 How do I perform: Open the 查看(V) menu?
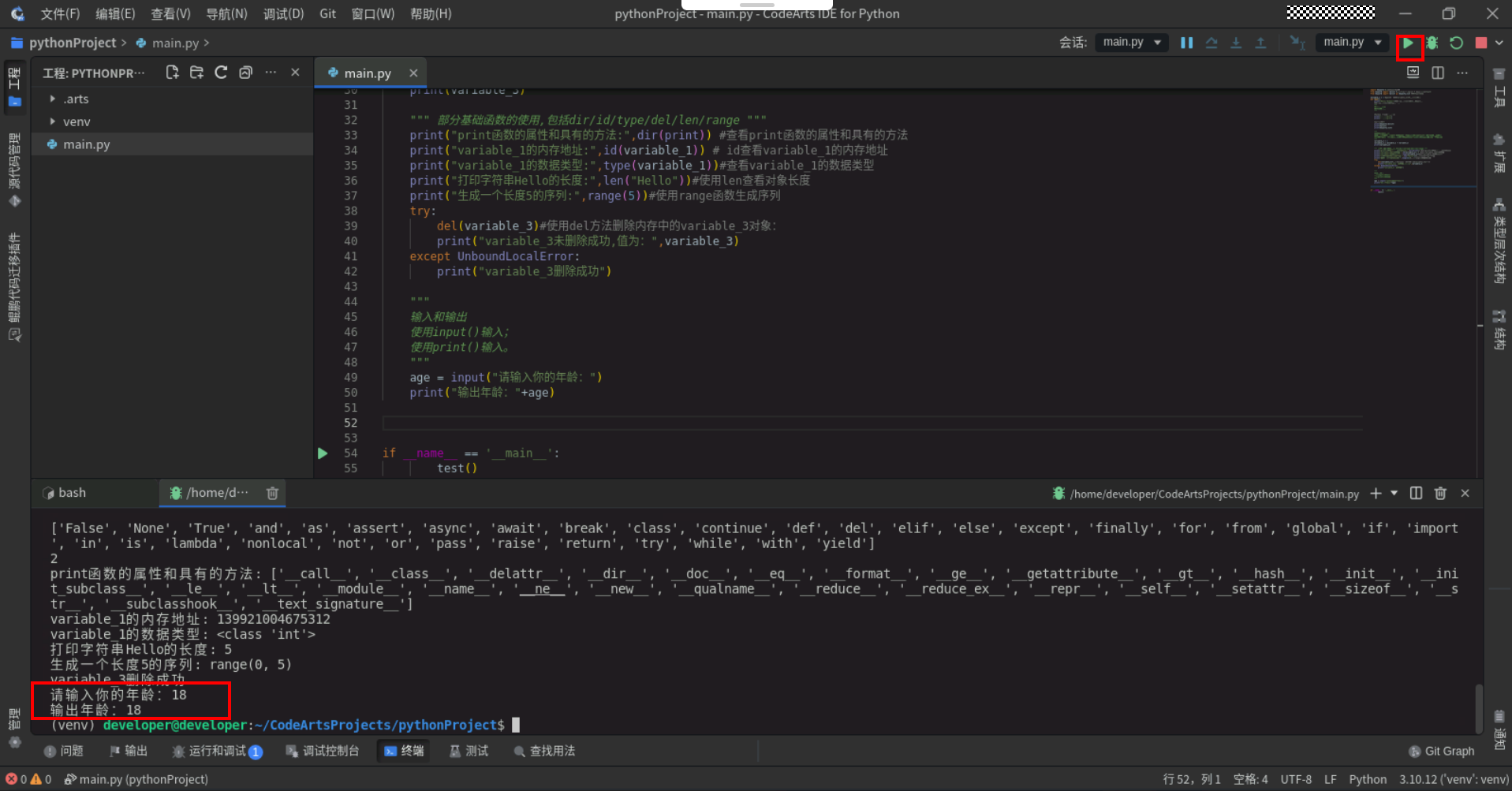170,13
